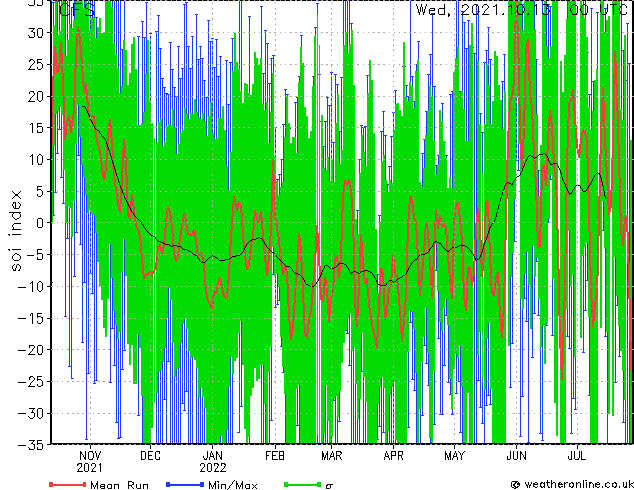This screenshot has width=634, height=490.
Task: Click the y-axis value 20
Action: point(36,96)
